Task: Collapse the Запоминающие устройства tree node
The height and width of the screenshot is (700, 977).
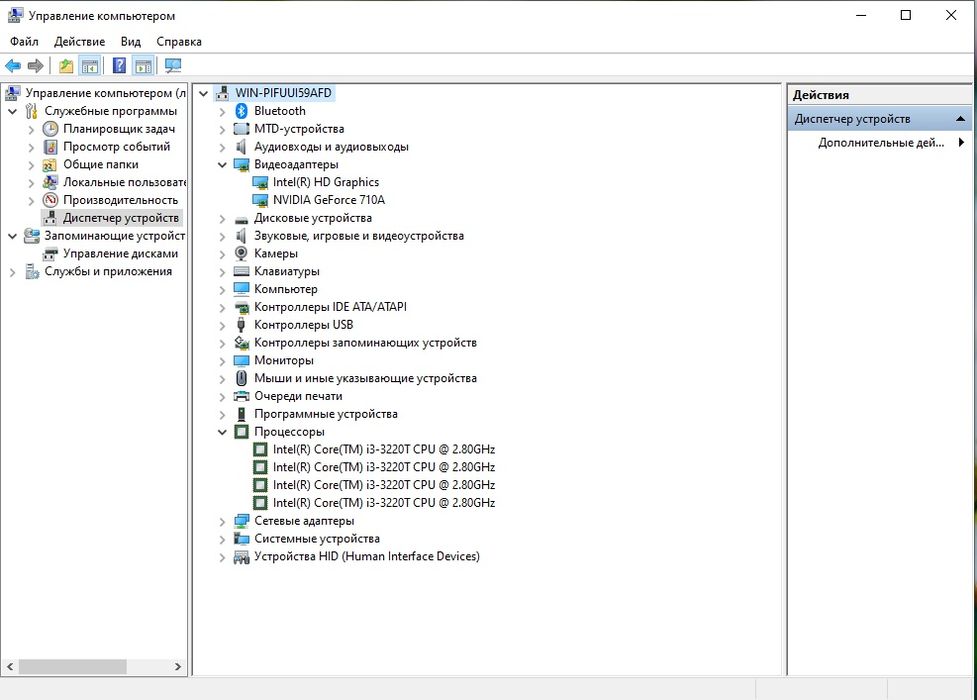Action: (12, 236)
